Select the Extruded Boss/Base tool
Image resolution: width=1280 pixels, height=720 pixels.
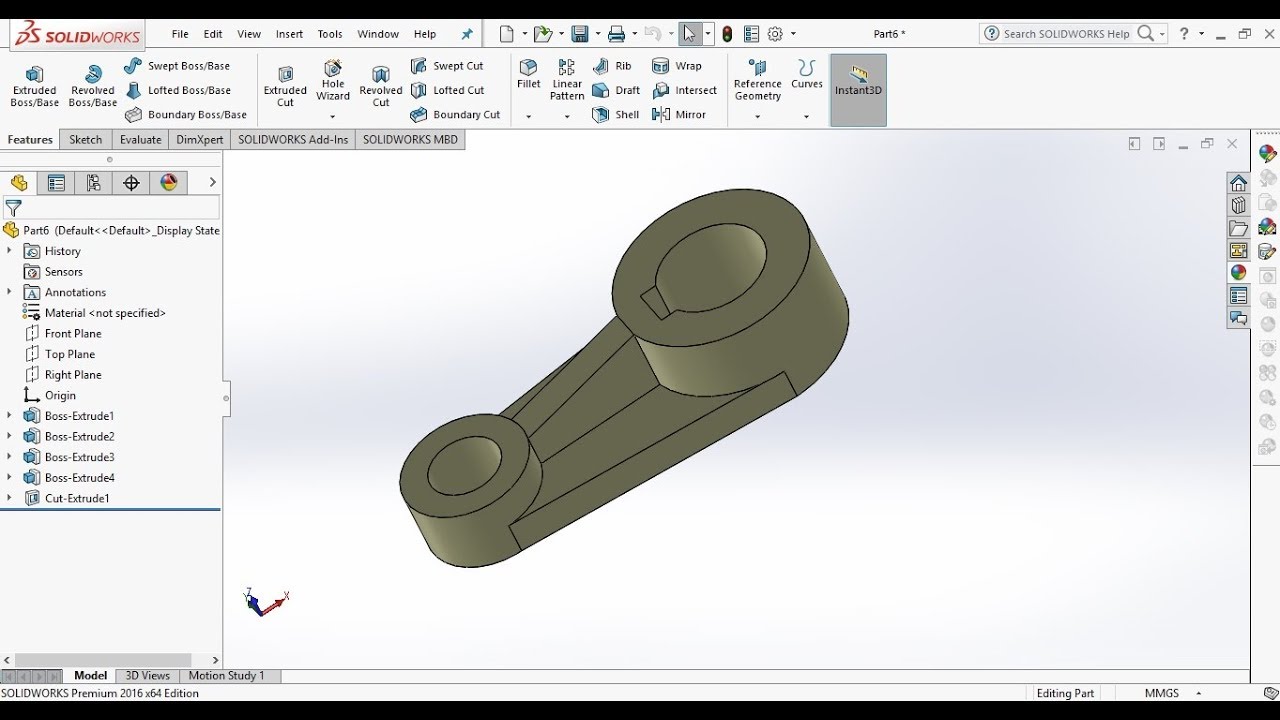coord(35,86)
